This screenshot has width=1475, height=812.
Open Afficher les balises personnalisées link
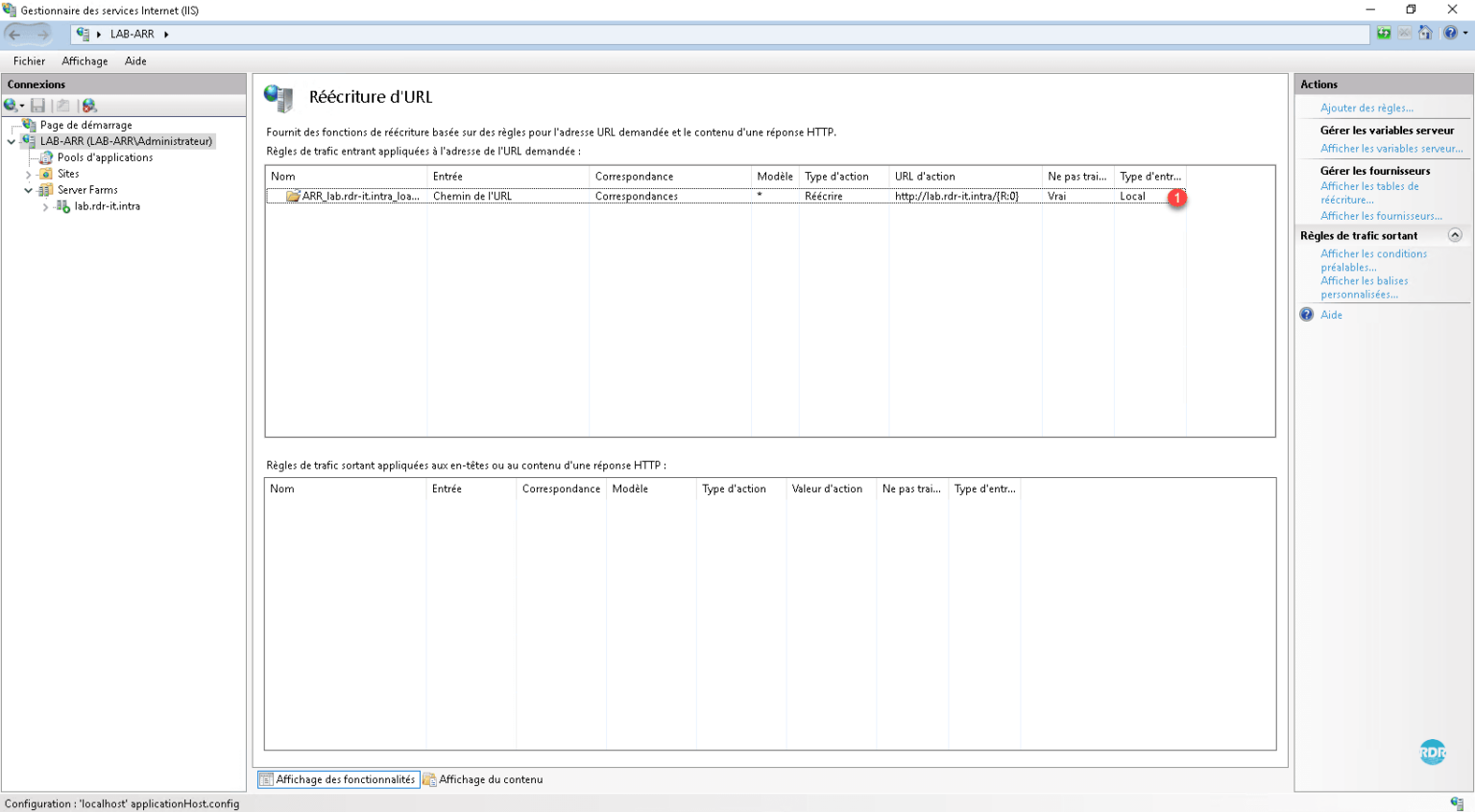1364,287
